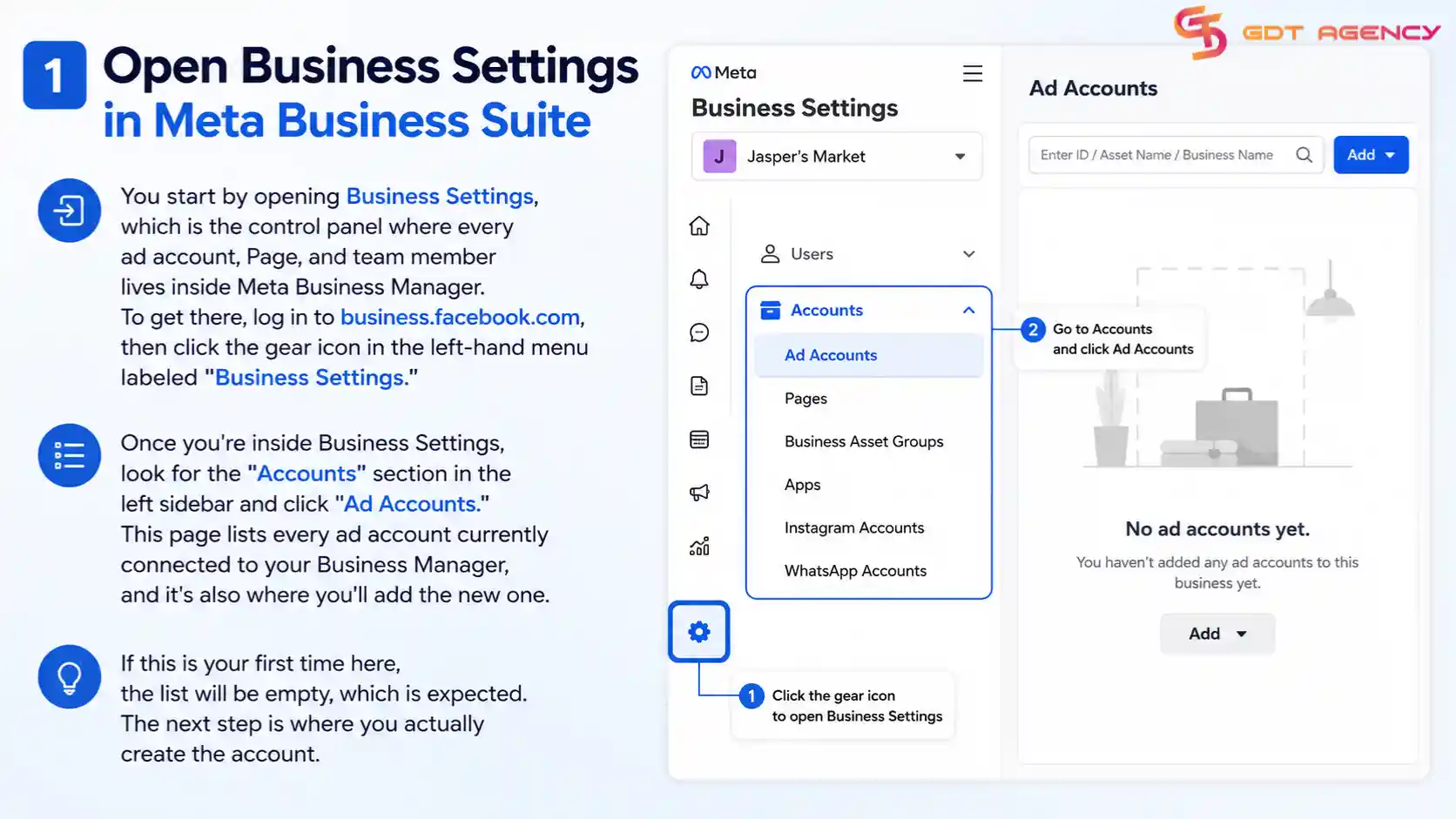
Task: Open the insights chart icon
Action: tap(699, 546)
